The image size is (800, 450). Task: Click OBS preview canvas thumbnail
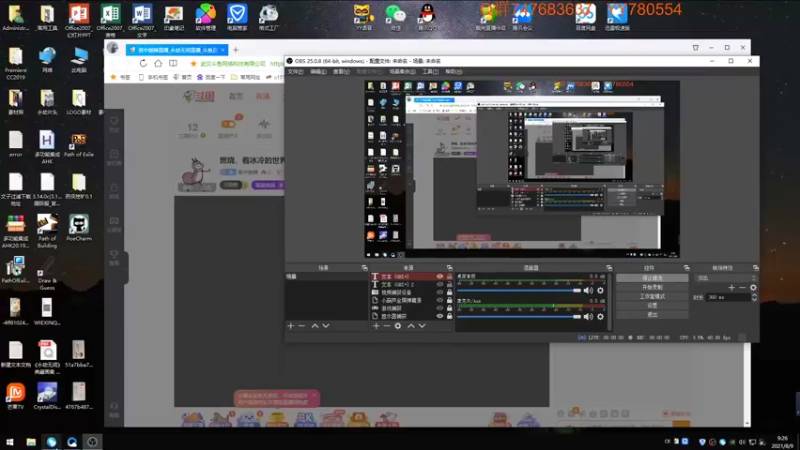pos(522,169)
